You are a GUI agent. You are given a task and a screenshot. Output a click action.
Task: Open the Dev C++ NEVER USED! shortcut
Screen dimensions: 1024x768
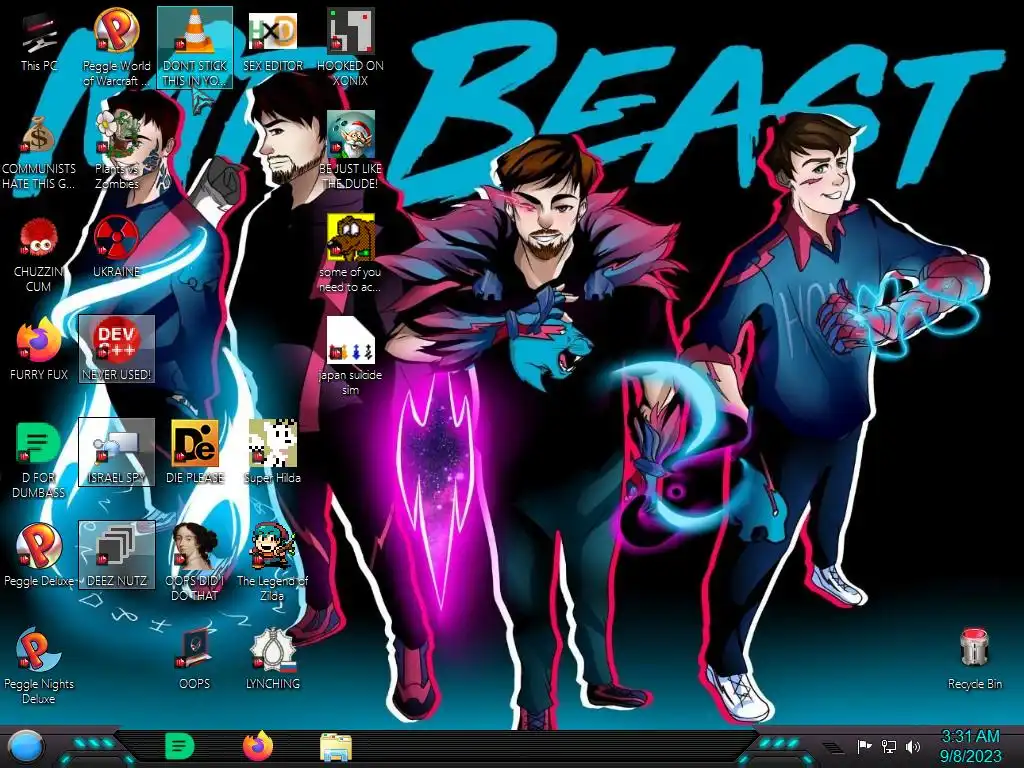(x=116, y=349)
